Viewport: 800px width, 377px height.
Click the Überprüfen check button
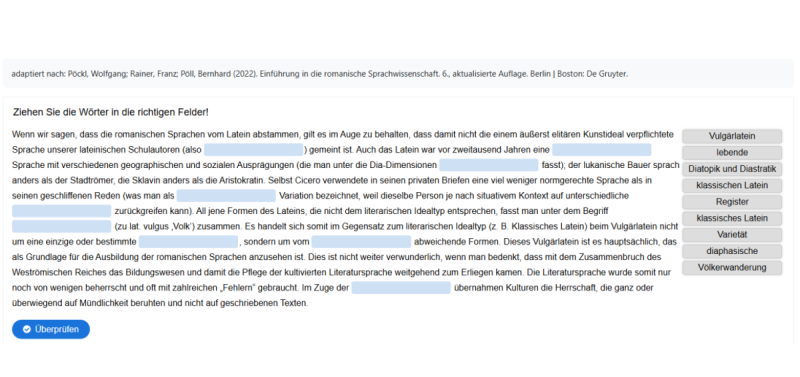[51, 329]
